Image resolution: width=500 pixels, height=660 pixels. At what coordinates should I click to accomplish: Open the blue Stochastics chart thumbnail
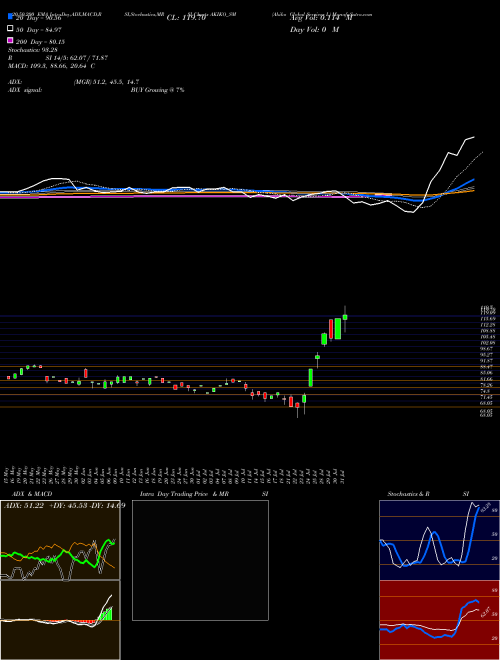tap(439, 540)
